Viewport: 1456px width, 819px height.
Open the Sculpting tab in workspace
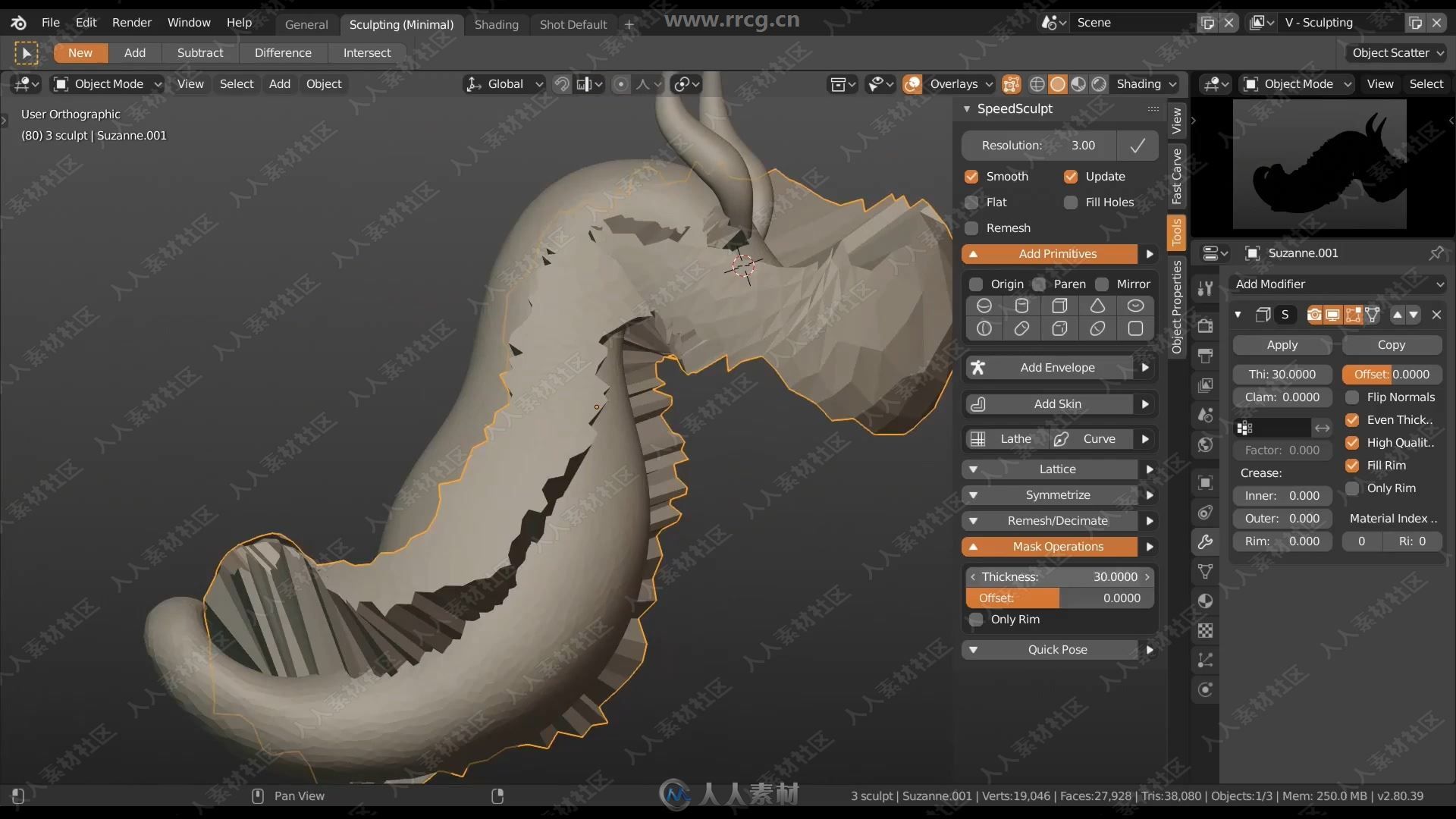click(401, 22)
